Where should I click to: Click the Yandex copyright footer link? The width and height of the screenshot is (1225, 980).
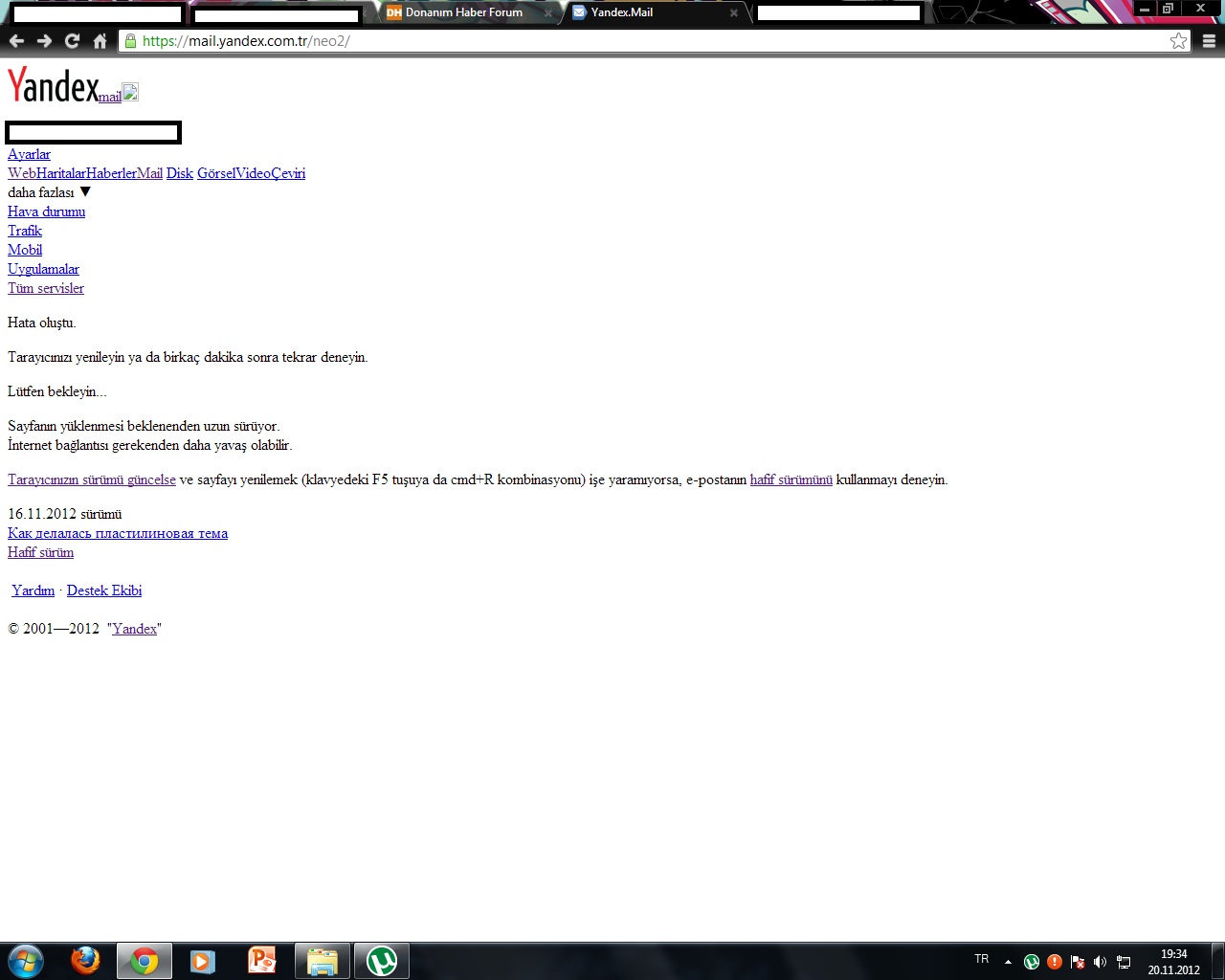click(135, 629)
